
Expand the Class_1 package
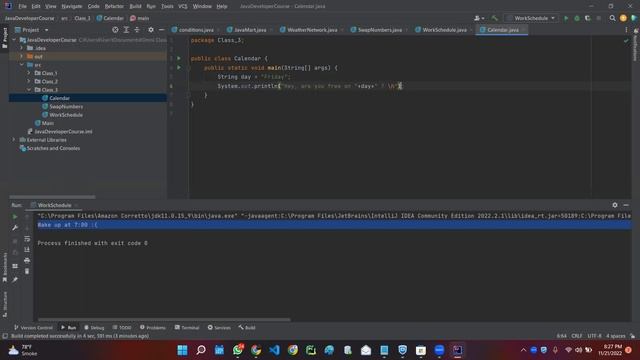(x=29, y=73)
